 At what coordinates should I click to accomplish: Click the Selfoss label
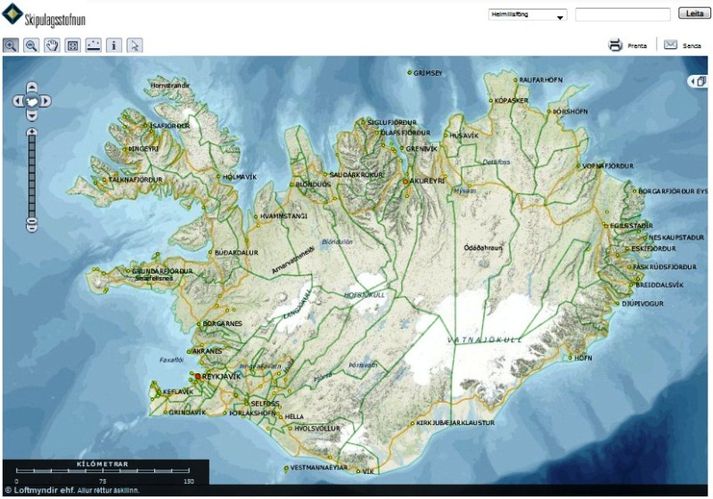click(x=265, y=403)
